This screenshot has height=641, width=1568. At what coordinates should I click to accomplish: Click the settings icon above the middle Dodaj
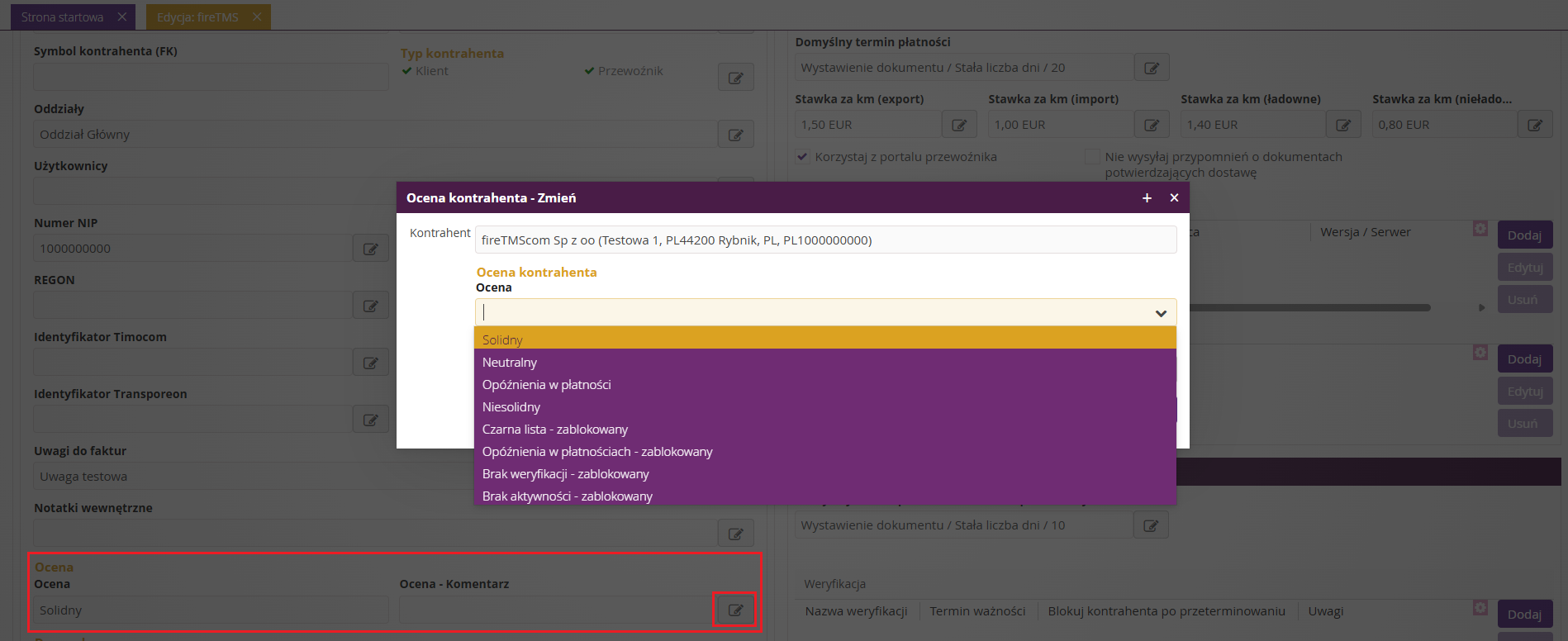[1480, 353]
